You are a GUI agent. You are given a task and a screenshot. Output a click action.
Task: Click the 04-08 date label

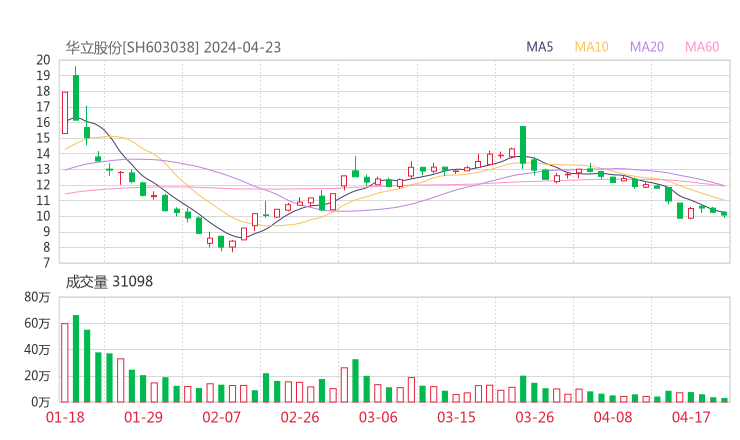point(613,417)
